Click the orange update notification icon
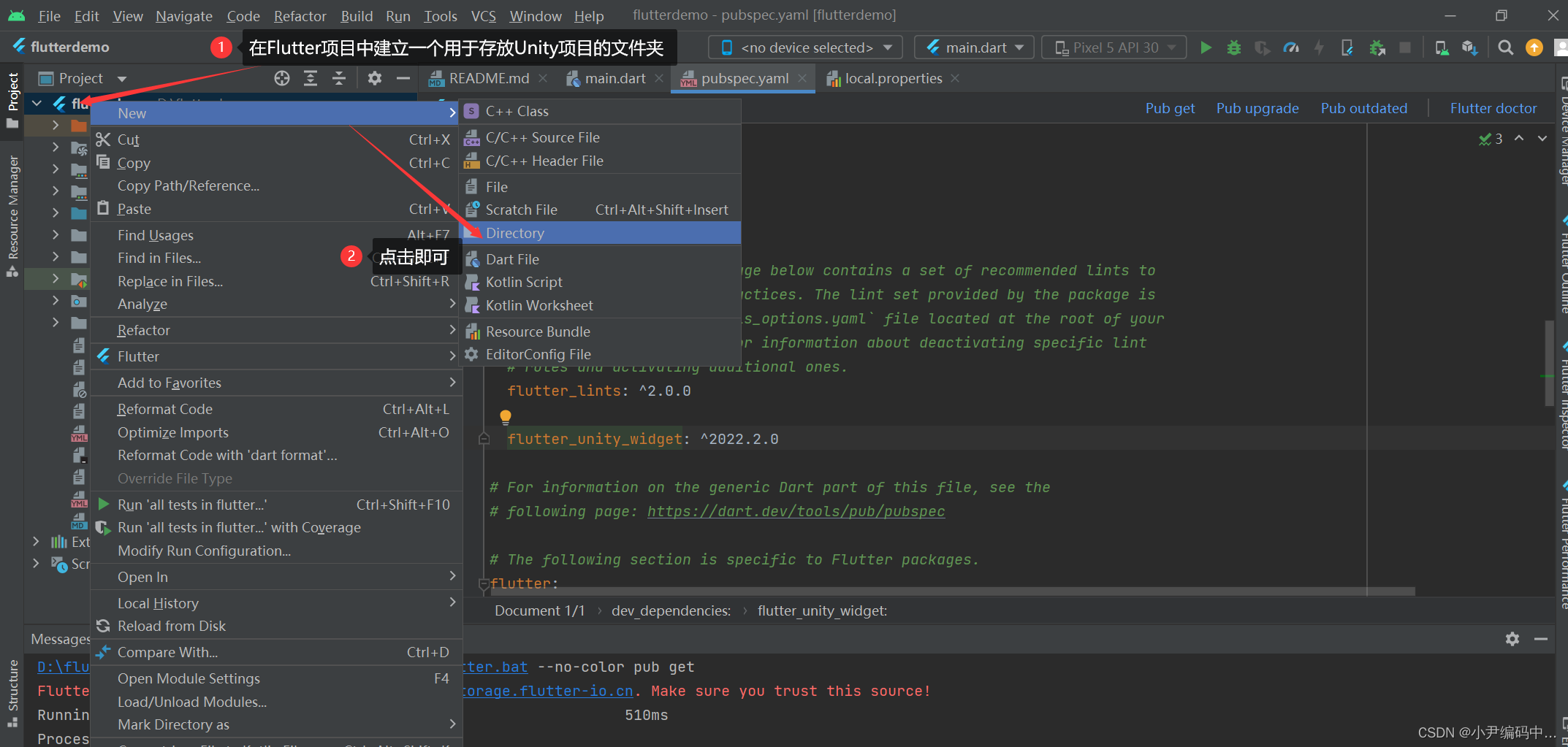This screenshot has height=747, width=1568. click(x=1534, y=47)
